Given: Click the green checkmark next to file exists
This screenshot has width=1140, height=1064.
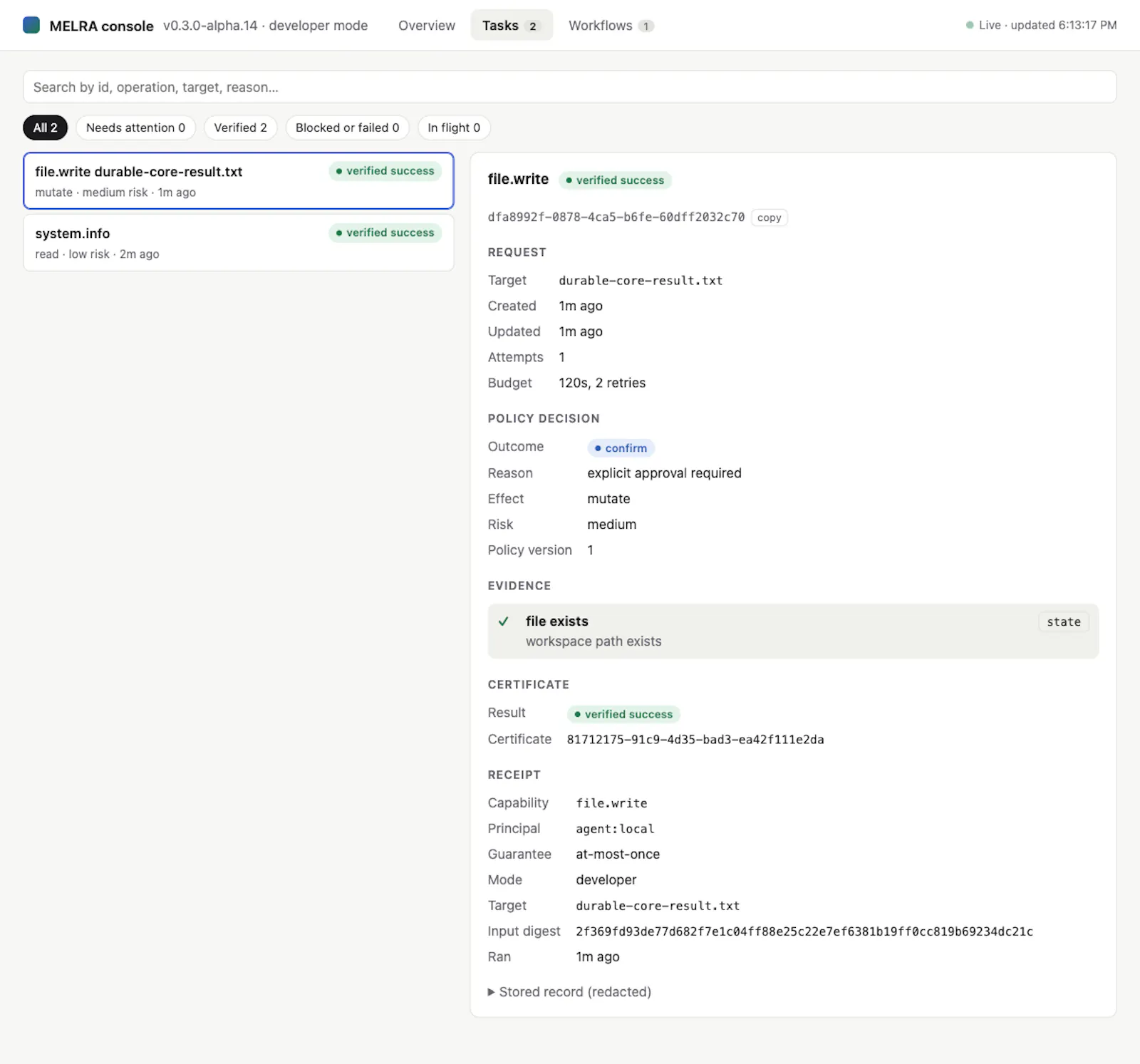Looking at the screenshot, I should 504,621.
